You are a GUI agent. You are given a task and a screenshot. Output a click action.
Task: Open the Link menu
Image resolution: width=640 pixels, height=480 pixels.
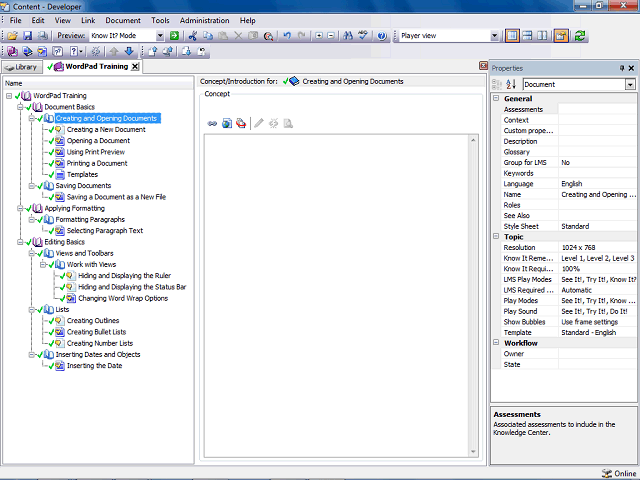click(88, 20)
